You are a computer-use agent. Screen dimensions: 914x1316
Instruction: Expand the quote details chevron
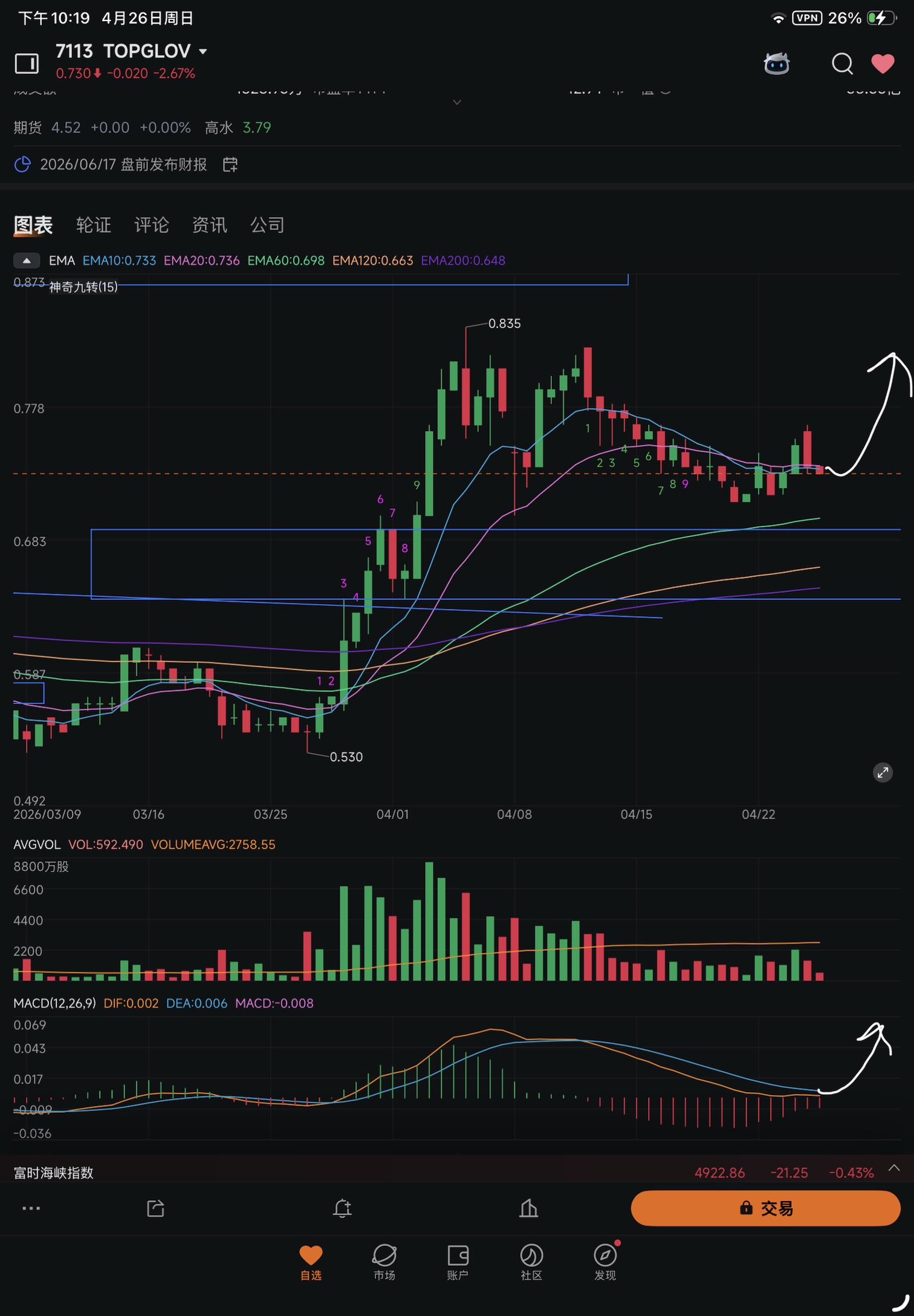pyautogui.click(x=457, y=102)
